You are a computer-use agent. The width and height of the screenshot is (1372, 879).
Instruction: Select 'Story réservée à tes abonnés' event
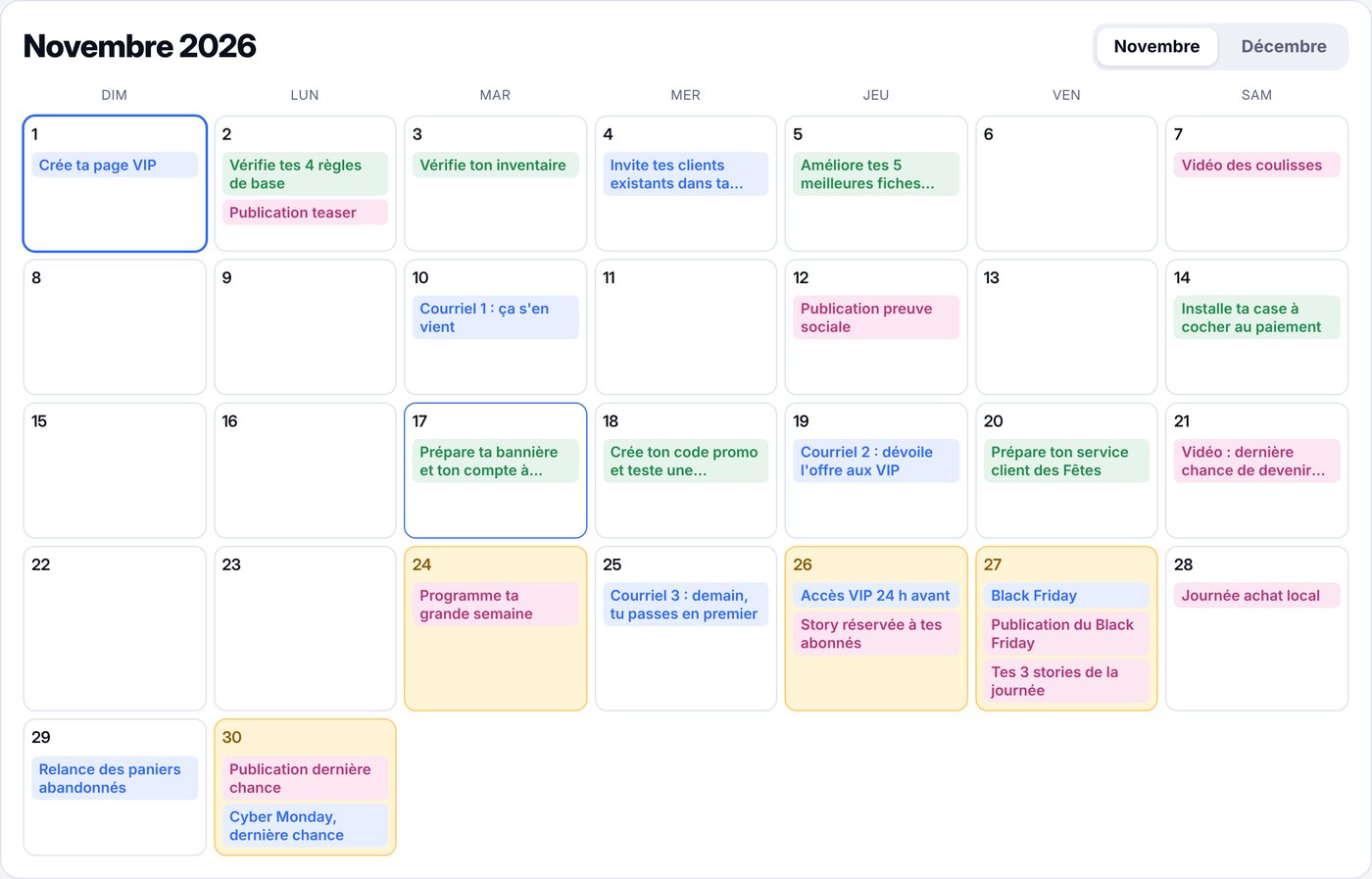876,634
